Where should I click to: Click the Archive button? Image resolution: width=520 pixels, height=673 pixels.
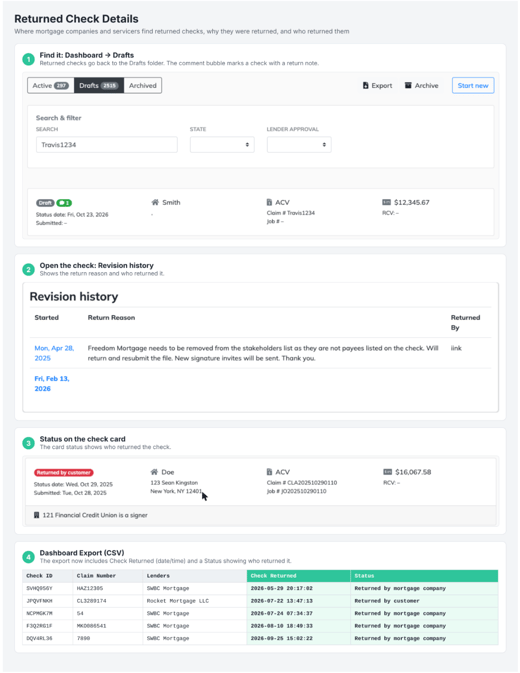(421, 85)
